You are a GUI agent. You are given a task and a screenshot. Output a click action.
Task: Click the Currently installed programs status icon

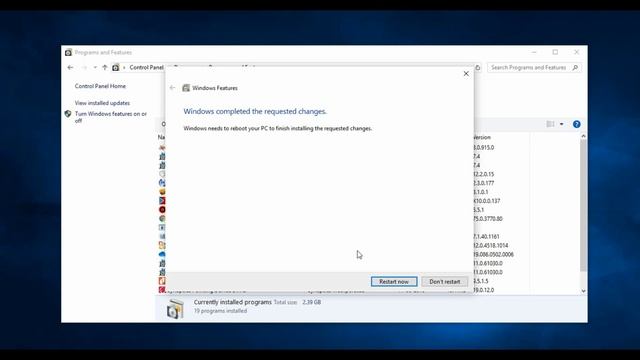pyautogui.click(x=175, y=308)
